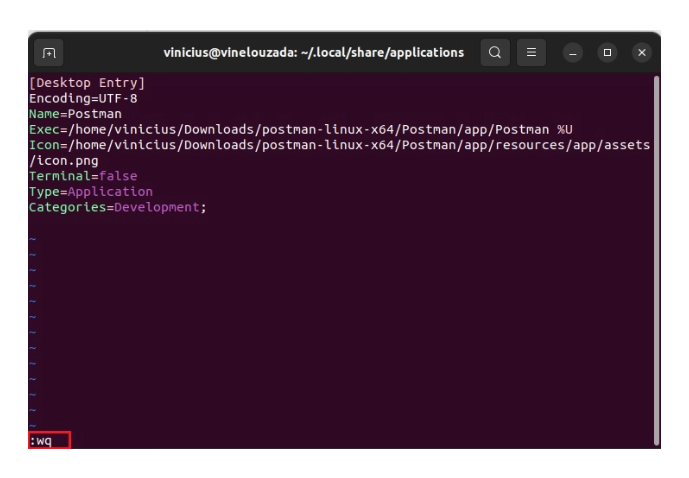Viewport: 689px width, 478px height.
Task: Click the Terminal=false line
Action: coord(83,176)
